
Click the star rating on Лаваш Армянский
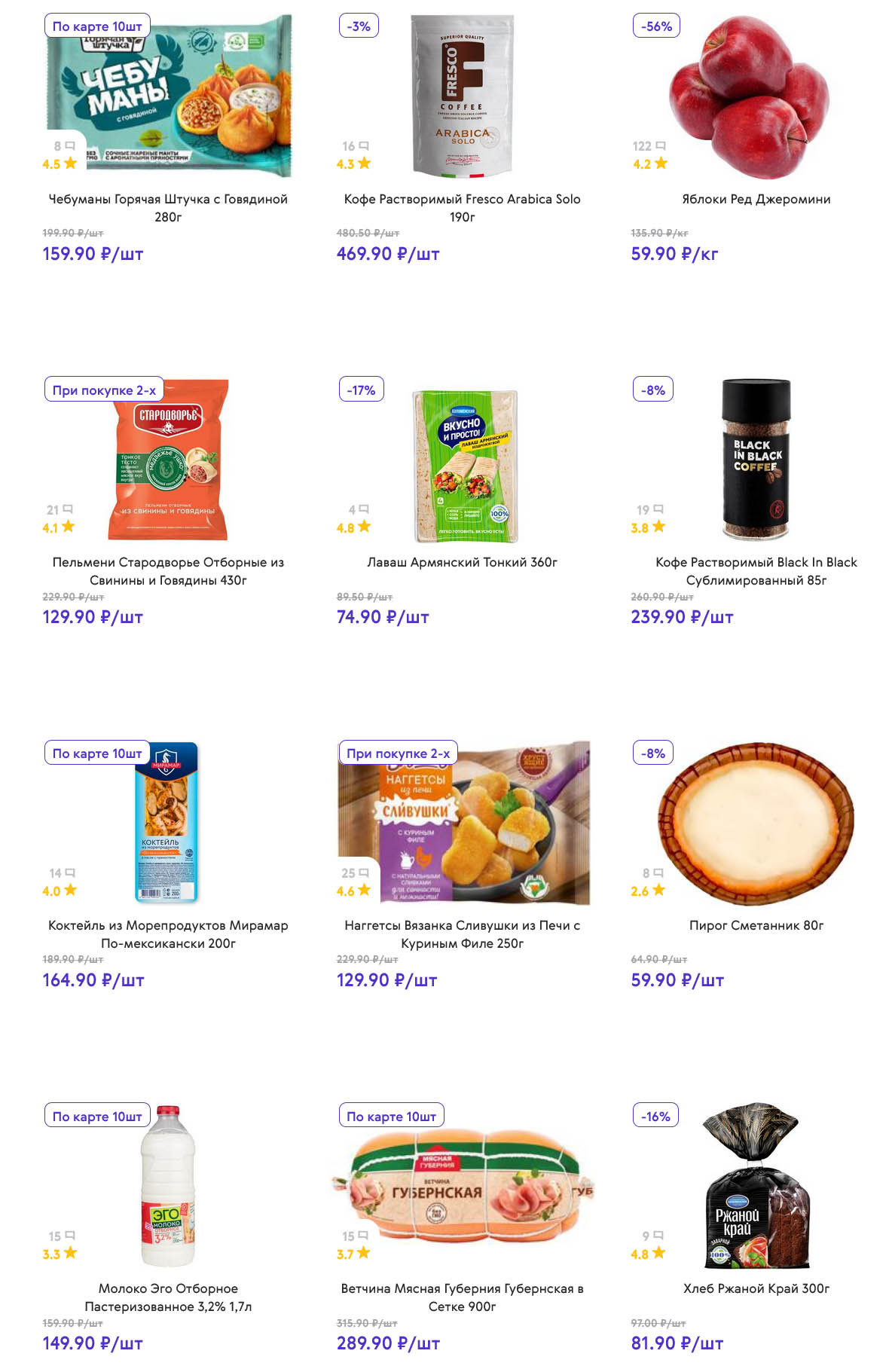click(x=365, y=527)
